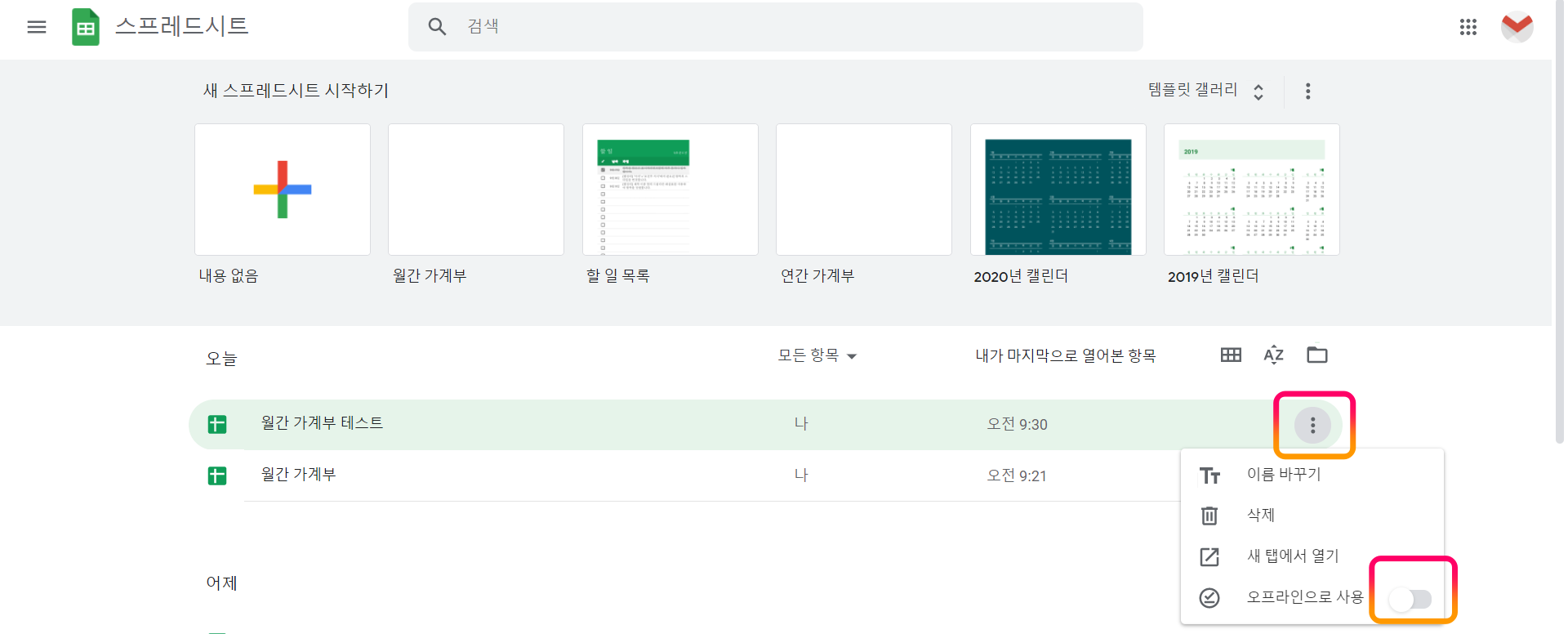Open the Google Sheets home logo
Image resolution: width=1568 pixels, height=634 pixels.
coord(85,26)
